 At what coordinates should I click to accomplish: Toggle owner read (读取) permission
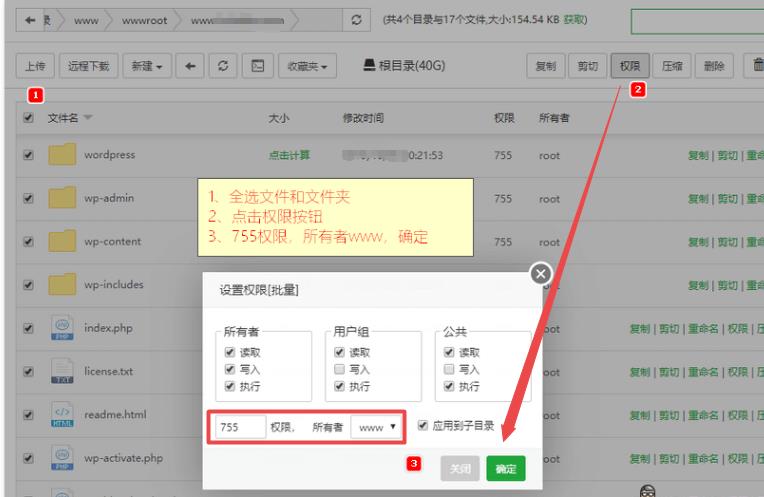click(229, 352)
